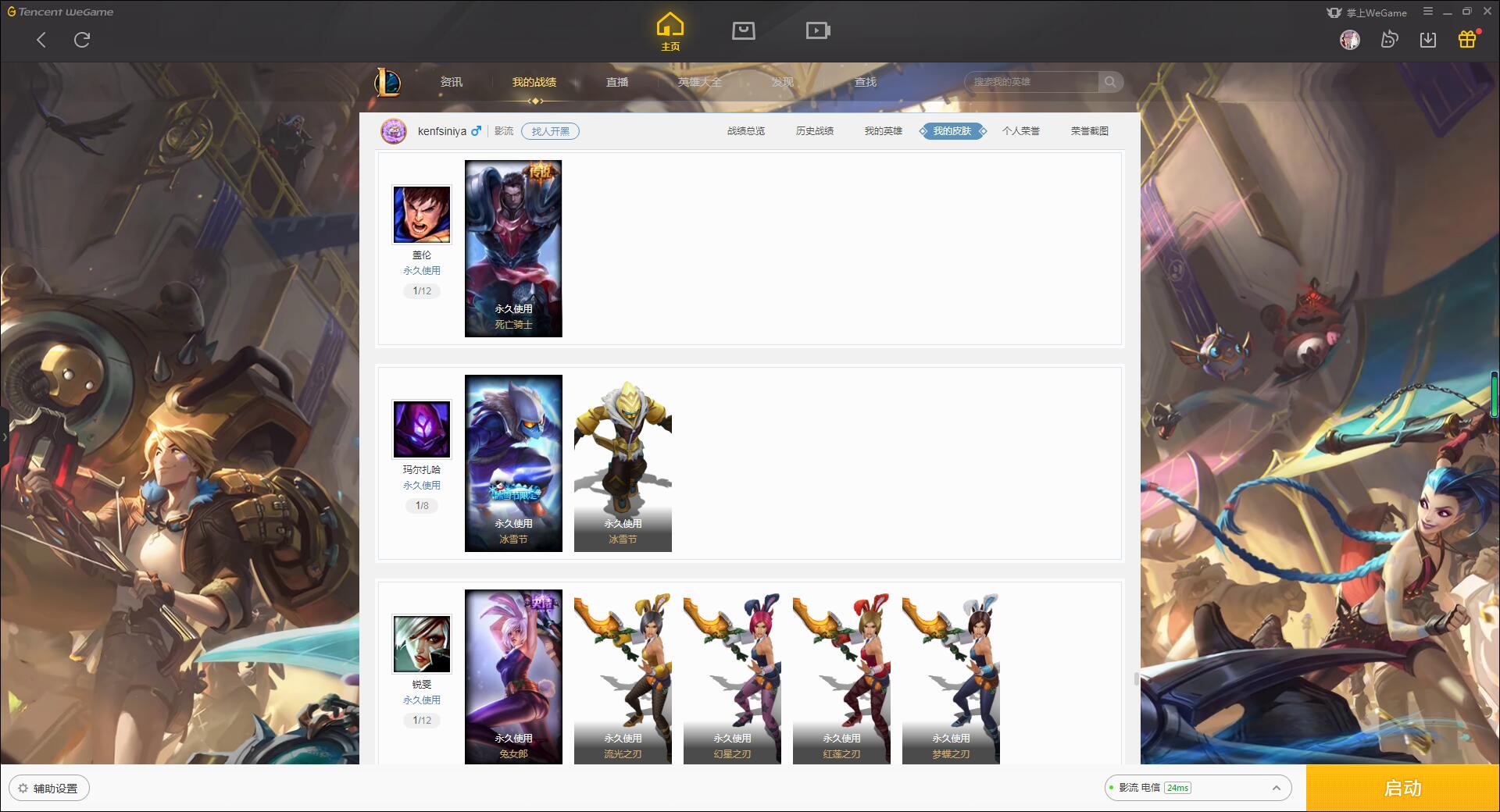Open 直播 navigation tab
Image resolution: width=1500 pixels, height=812 pixels.
pyautogui.click(x=617, y=82)
